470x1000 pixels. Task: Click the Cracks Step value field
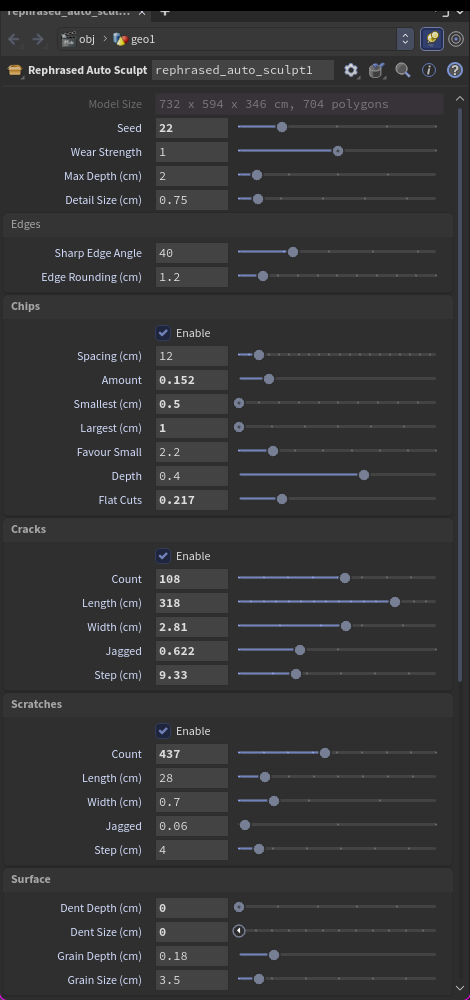click(x=191, y=675)
